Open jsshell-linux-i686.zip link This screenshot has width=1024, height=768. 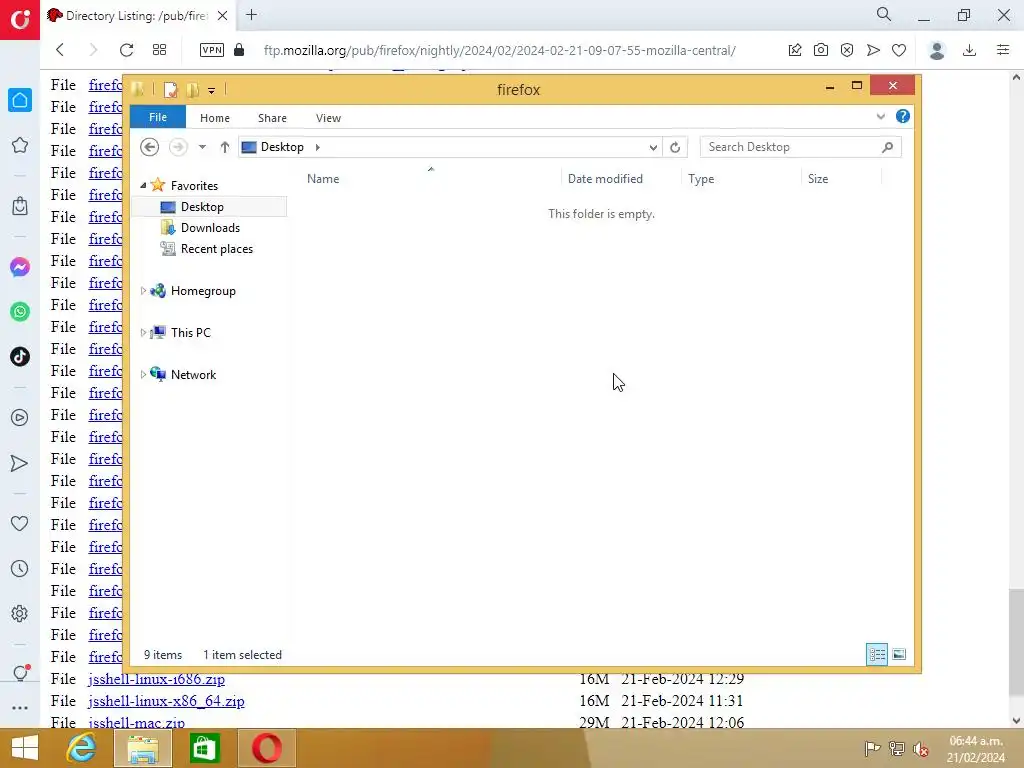[157, 679]
